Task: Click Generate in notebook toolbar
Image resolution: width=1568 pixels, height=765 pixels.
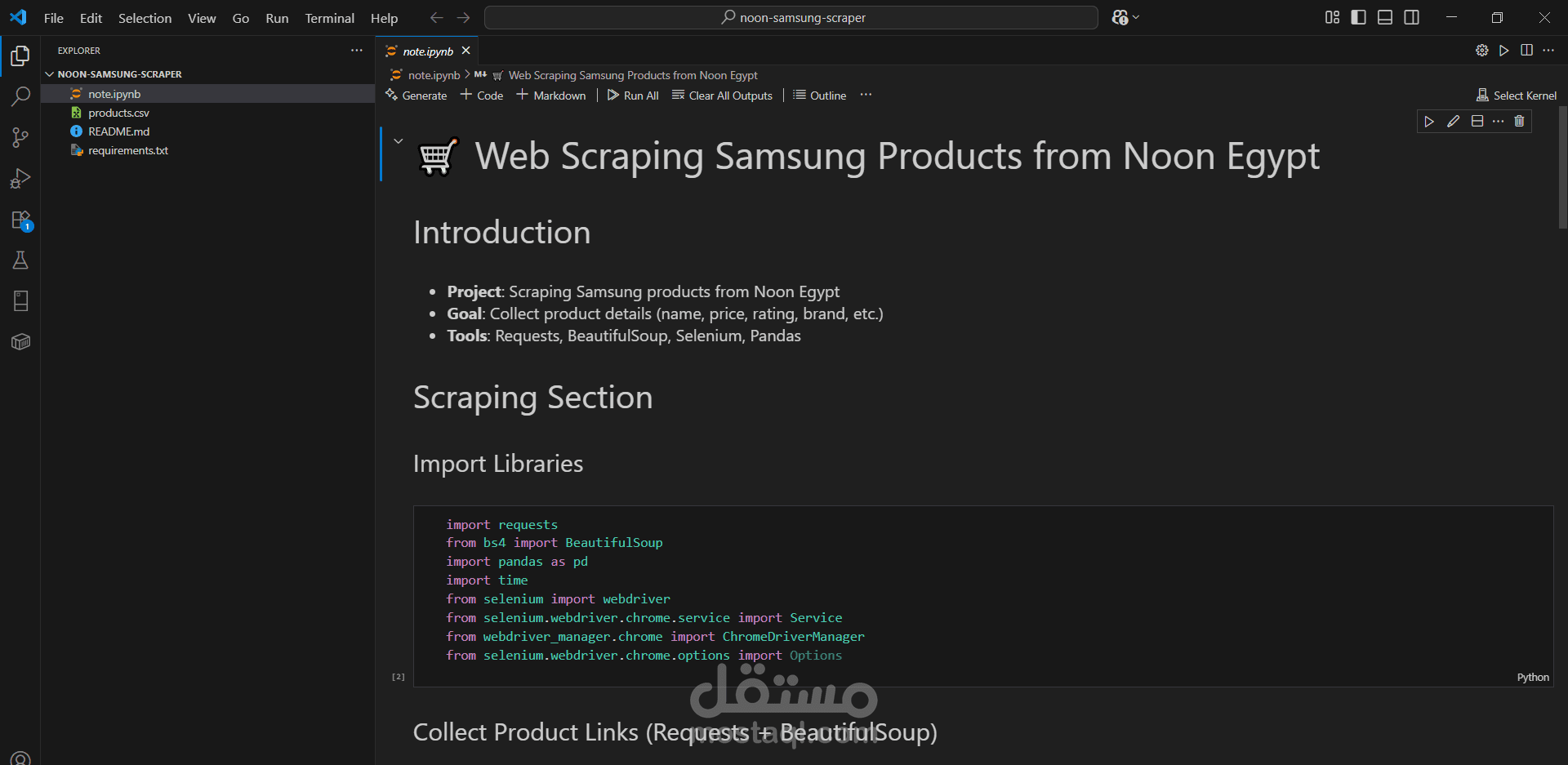Action: tap(416, 96)
